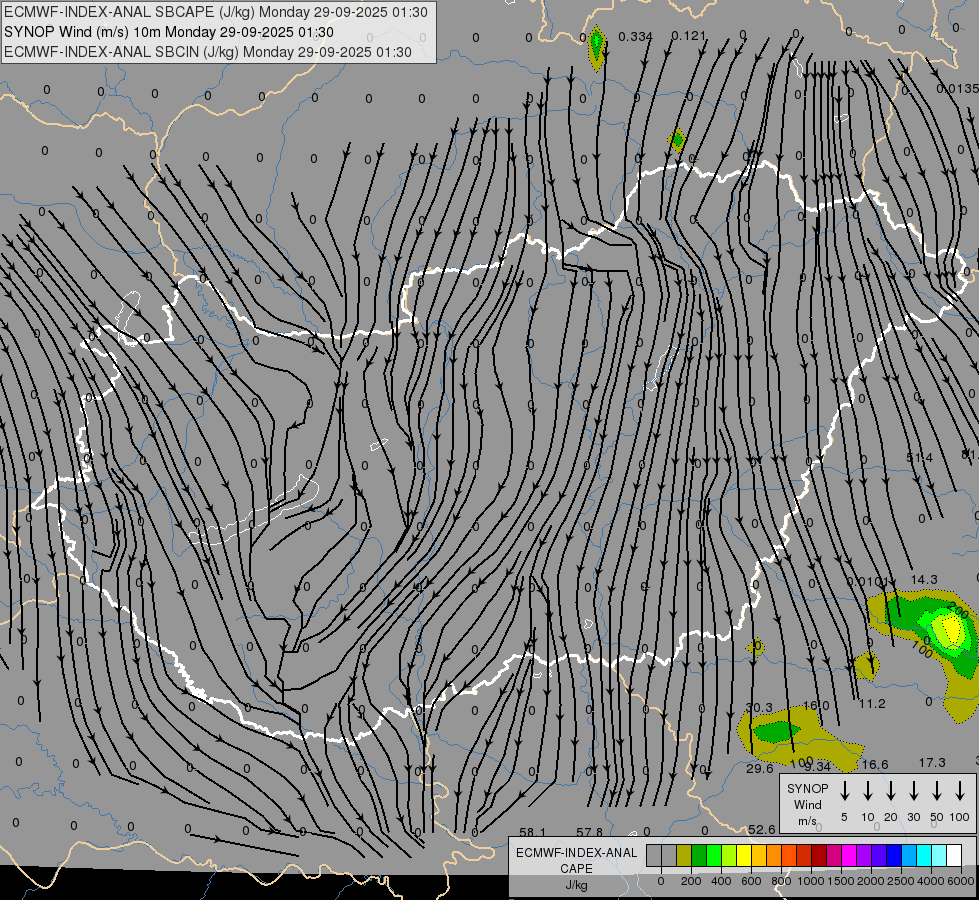The height and width of the screenshot is (900, 979).
Task: Click the small green CAPE patch near 0.334
Action: tap(597, 47)
